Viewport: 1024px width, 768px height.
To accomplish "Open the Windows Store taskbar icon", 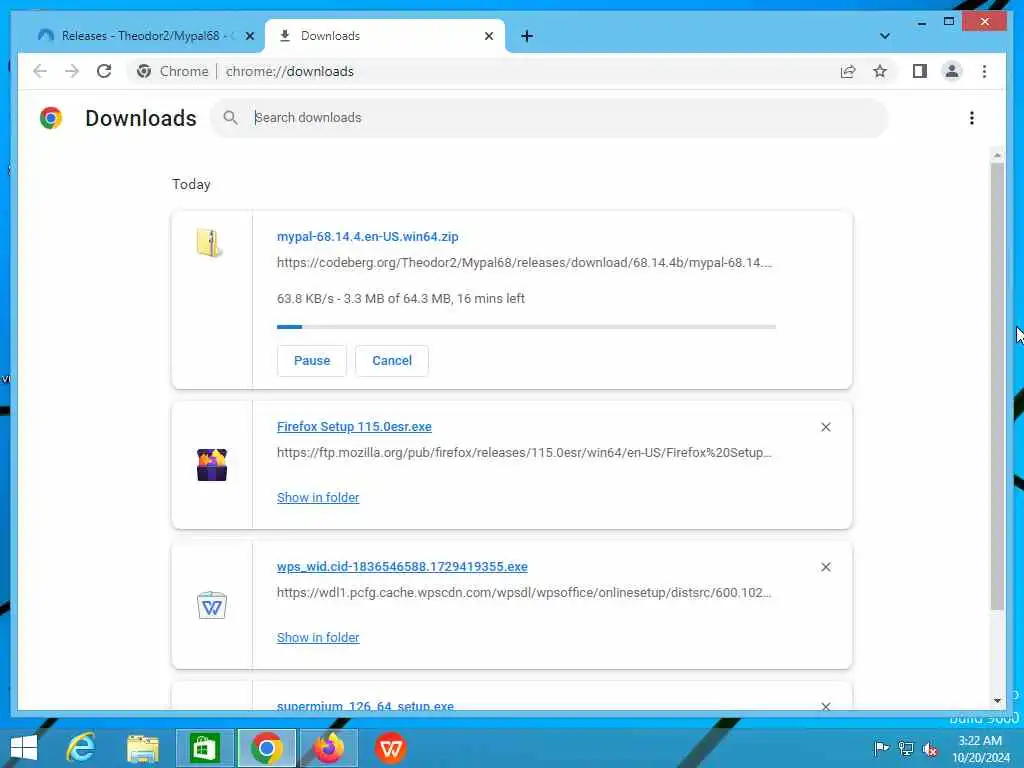I will (x=204, y=748).
